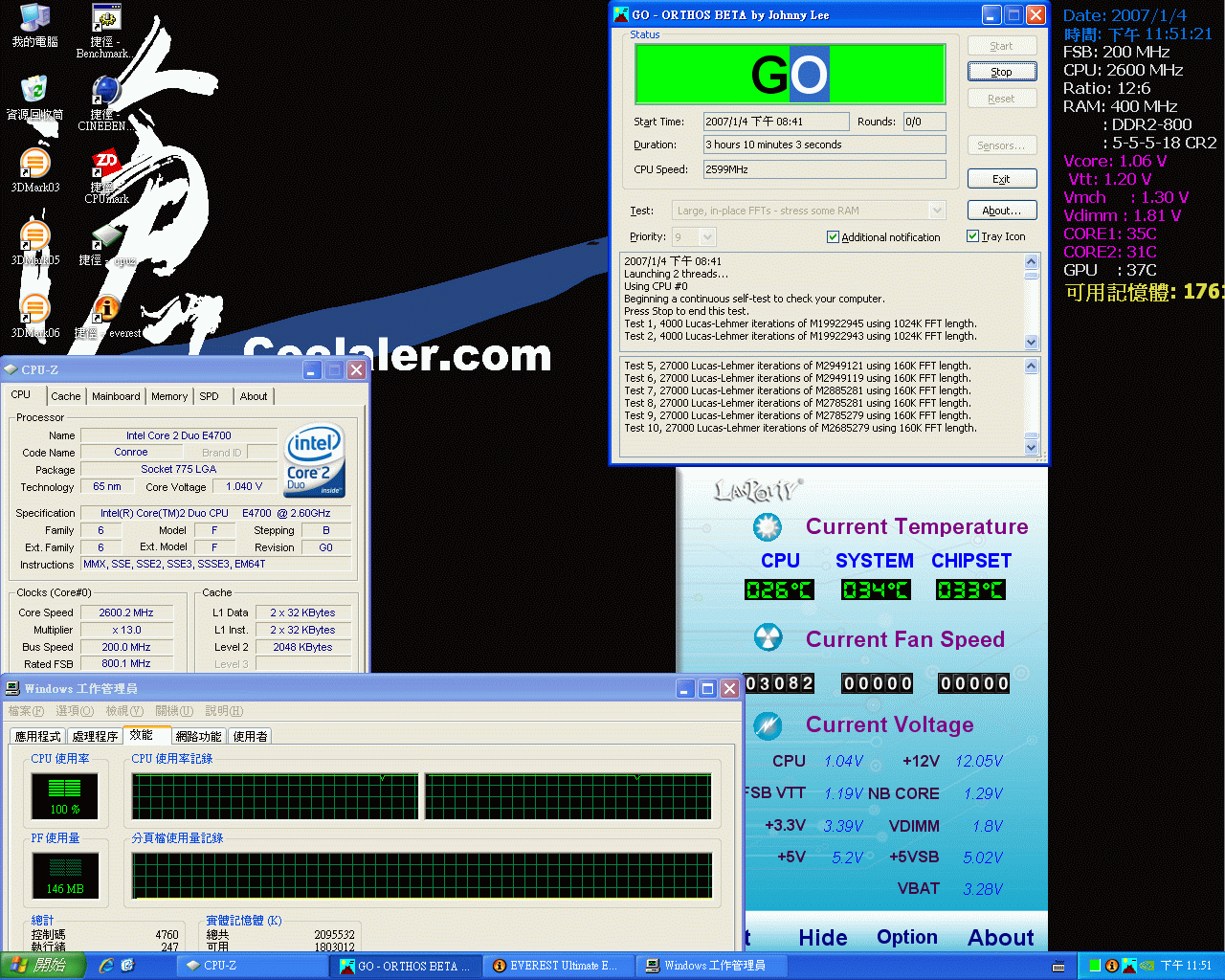The width and height of the screenshot is (1225, 980).
Task: Click About in the hardware monitor panel
Action: coord(1001,937)
